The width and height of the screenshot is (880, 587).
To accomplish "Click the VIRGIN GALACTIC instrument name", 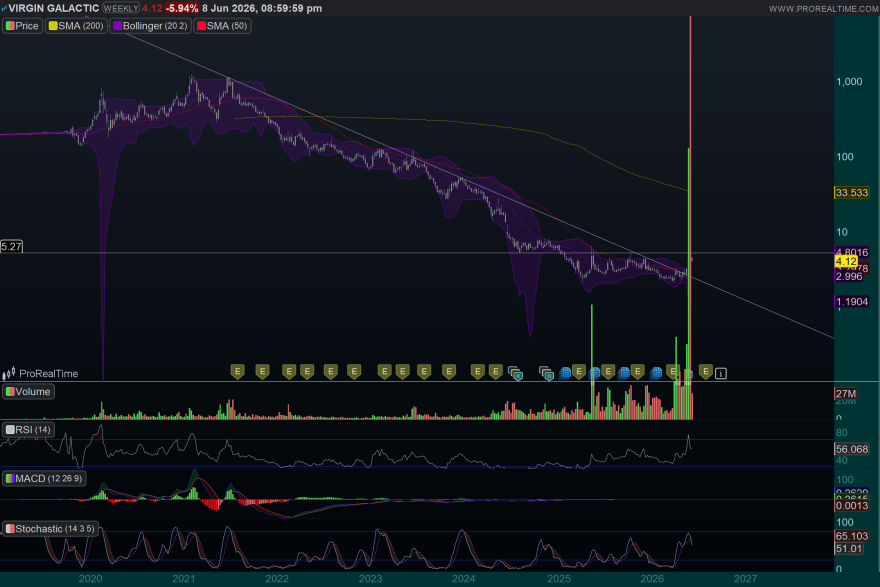I will [x=53, y=8].
